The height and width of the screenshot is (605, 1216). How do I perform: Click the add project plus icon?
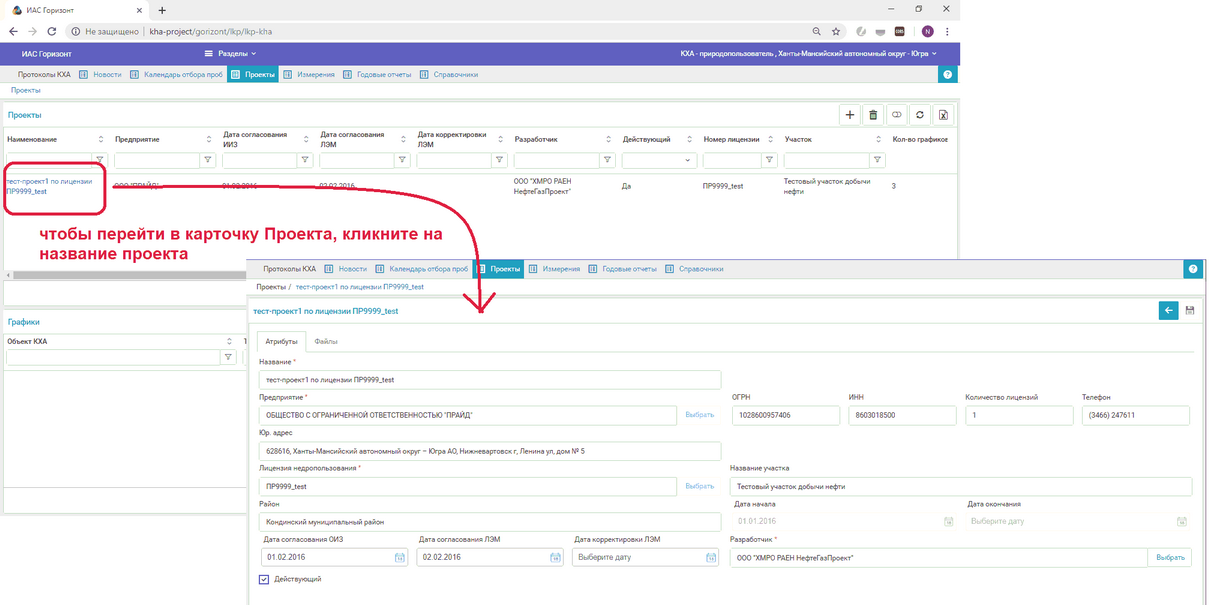[850, 115]
